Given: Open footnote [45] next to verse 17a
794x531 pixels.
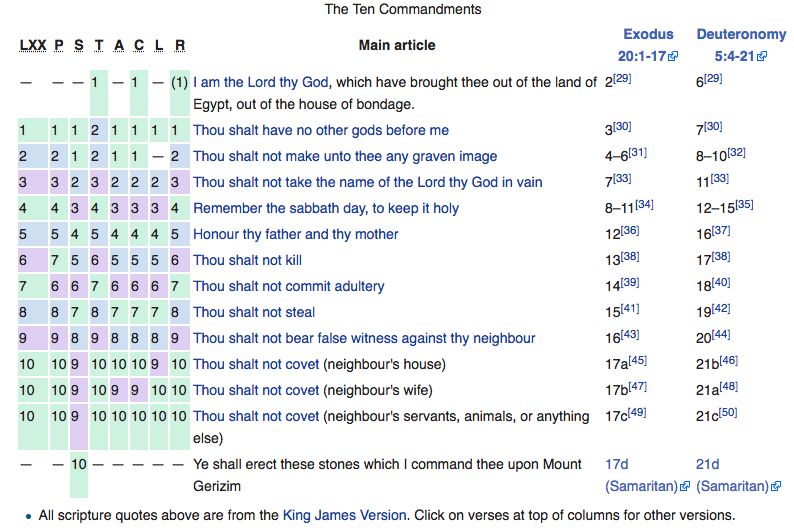Looking at the screenshot, I should [638, 360].
